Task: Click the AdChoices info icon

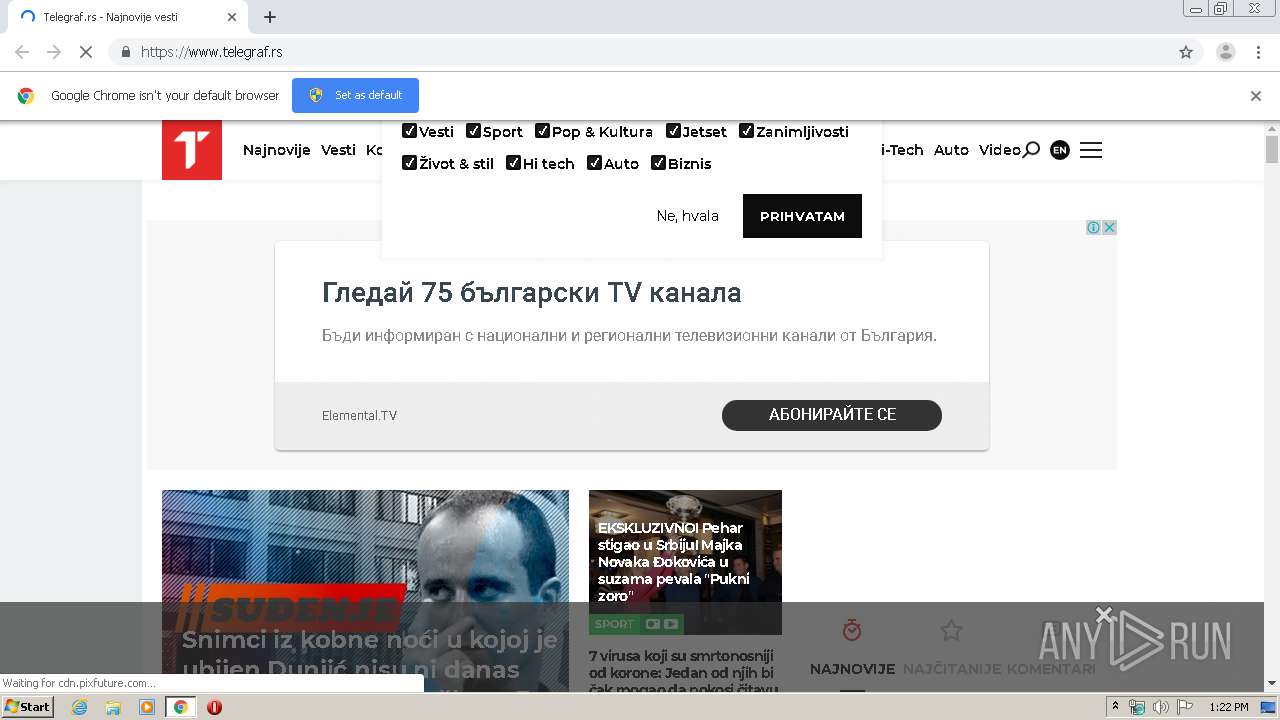Action: [x=1093, y=228]
